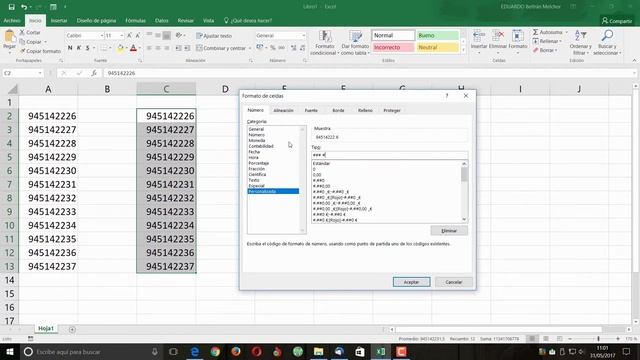Open the Fórmulas ribbon tab
The height and width of the screenshot is (360, 640).
(136, 20)
